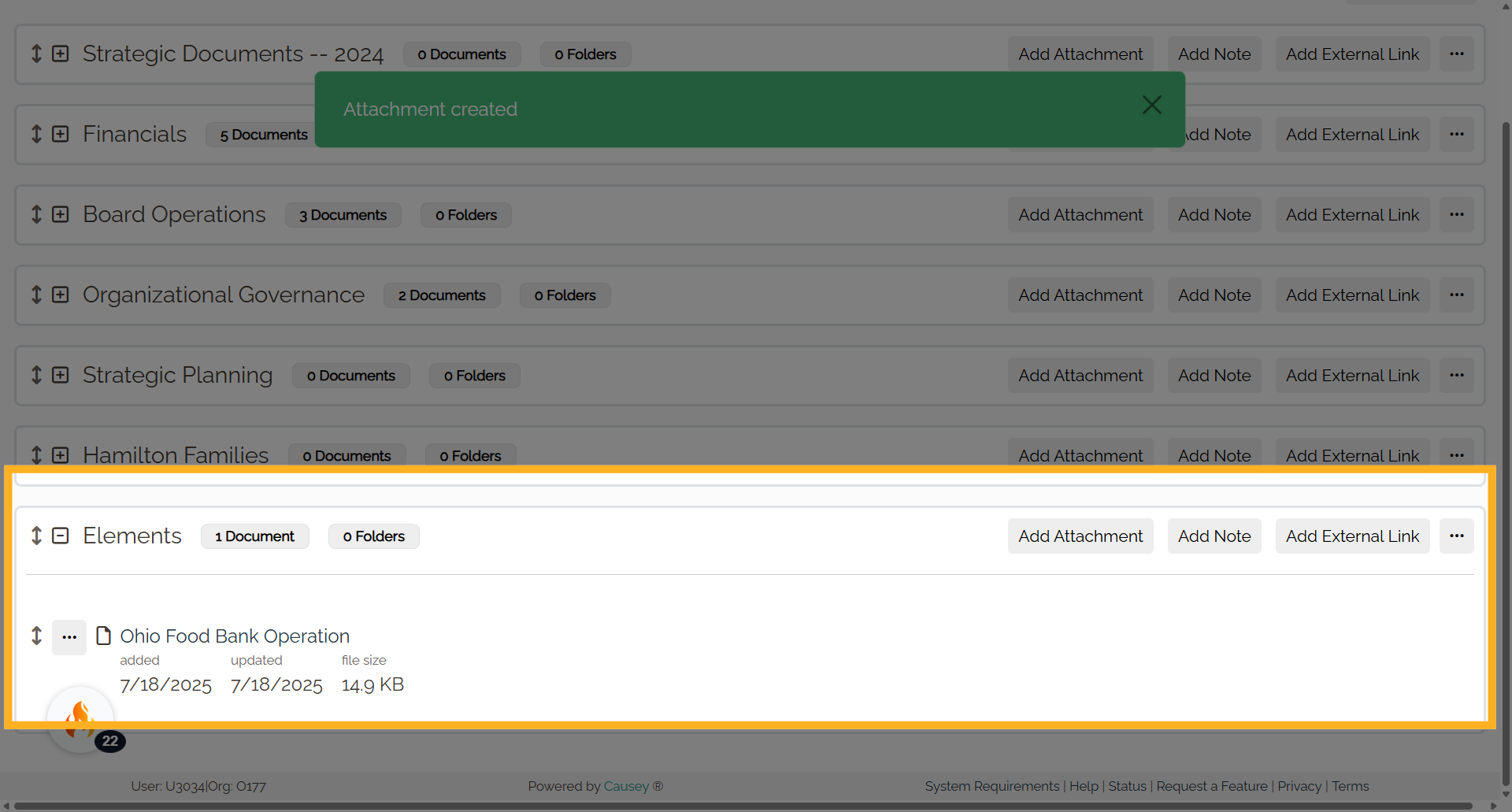This screenshot has width=1512, height=812.
Task: Open more options for Organizational Governance
Action: (x=1457, y=295)
